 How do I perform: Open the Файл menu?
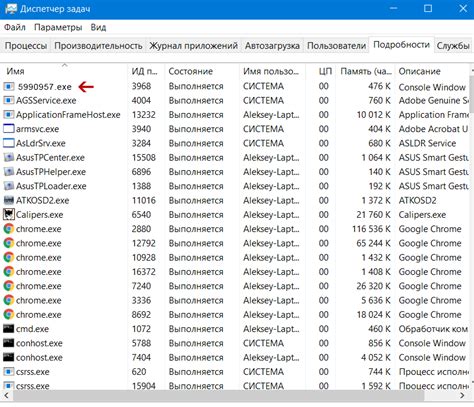(x=15, y=27)
